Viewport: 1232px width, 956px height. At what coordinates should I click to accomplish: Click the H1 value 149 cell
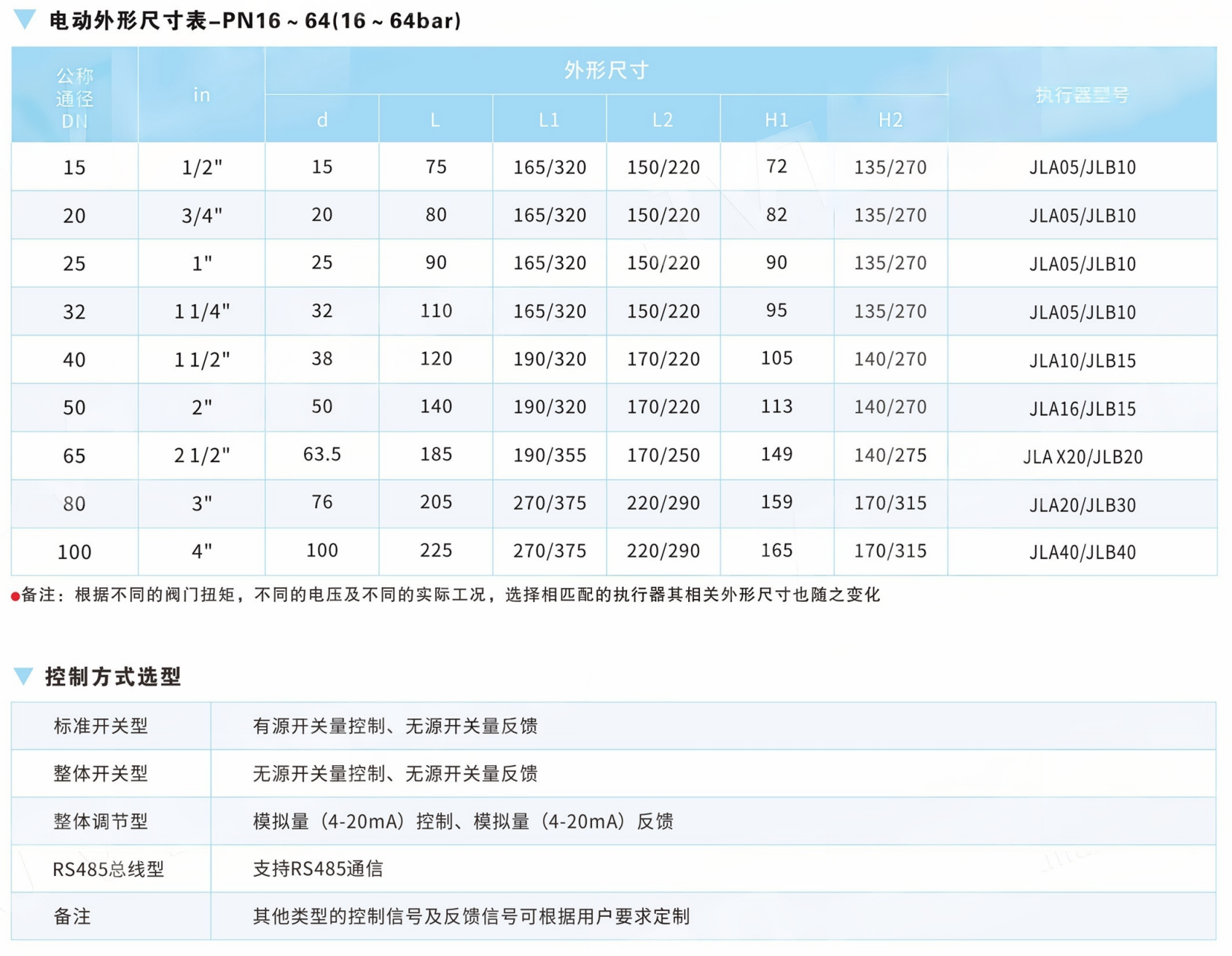point(777,455)
